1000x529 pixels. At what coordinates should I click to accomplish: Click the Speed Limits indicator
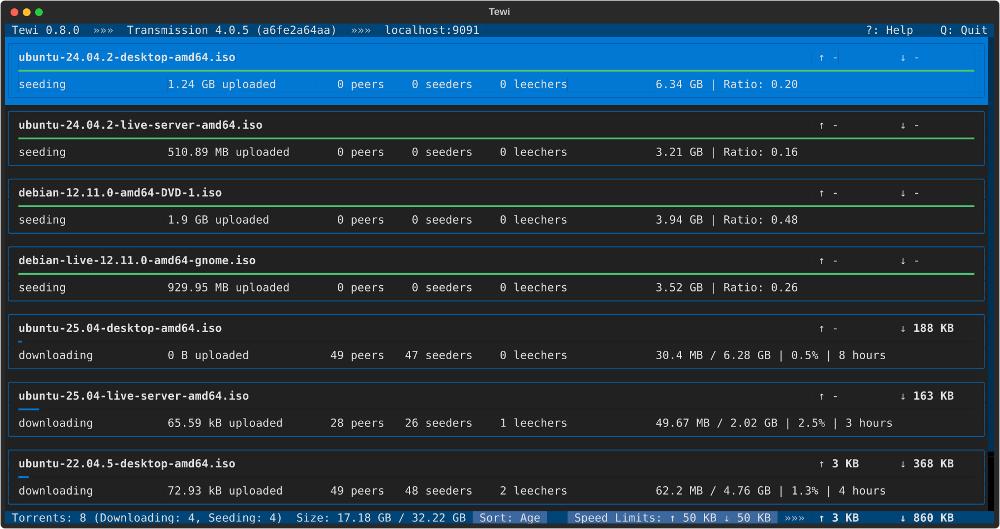672,518
